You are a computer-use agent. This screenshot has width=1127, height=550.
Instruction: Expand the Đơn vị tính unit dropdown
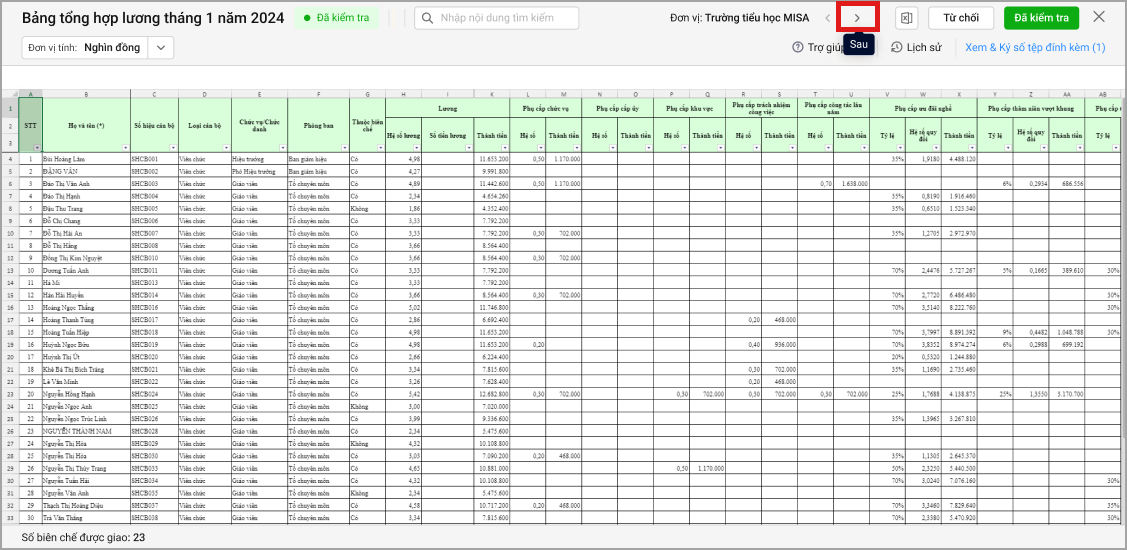161,47
